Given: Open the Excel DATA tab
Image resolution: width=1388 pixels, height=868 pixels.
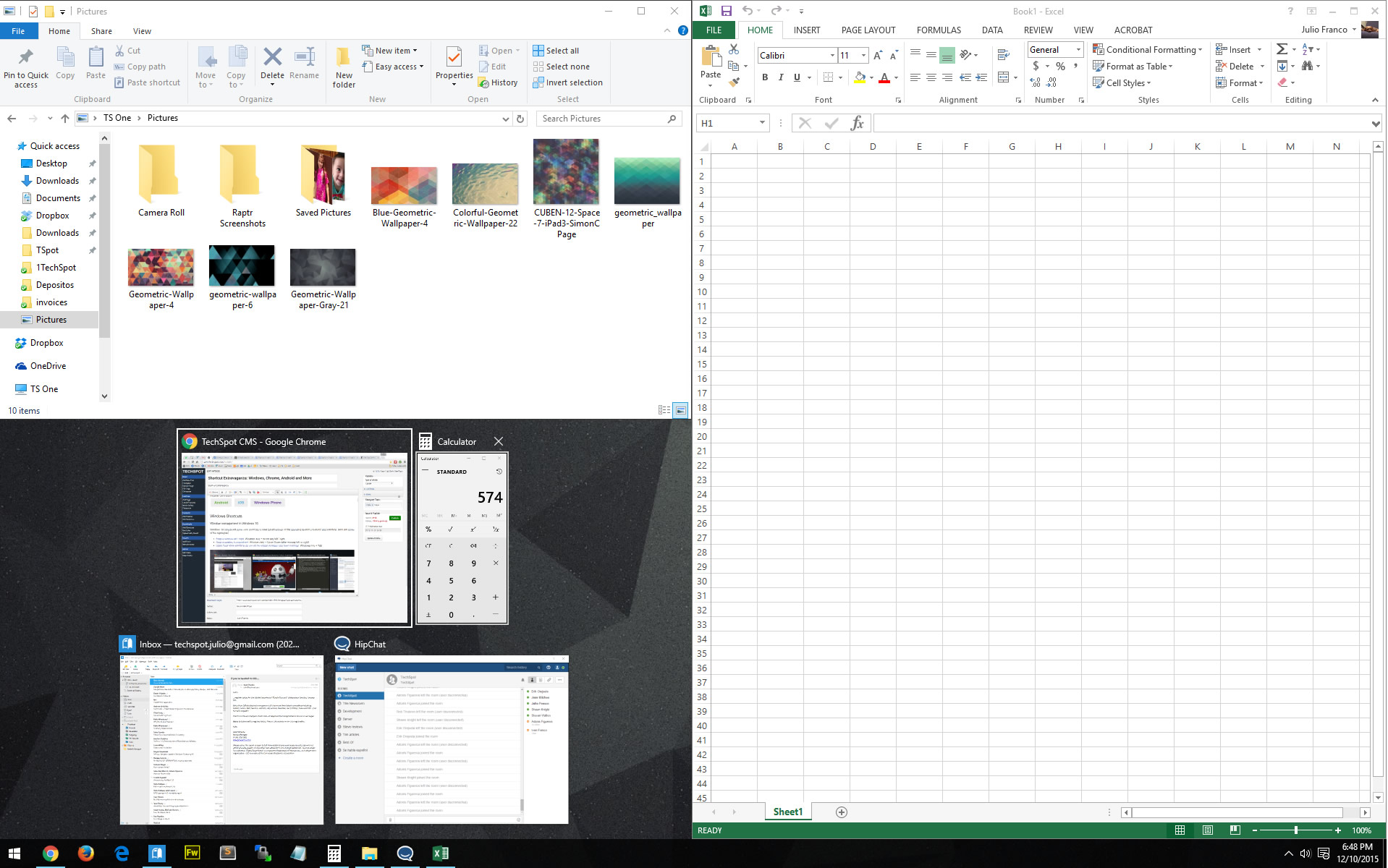Looking at the screenshot, I should tap(991, 30).
